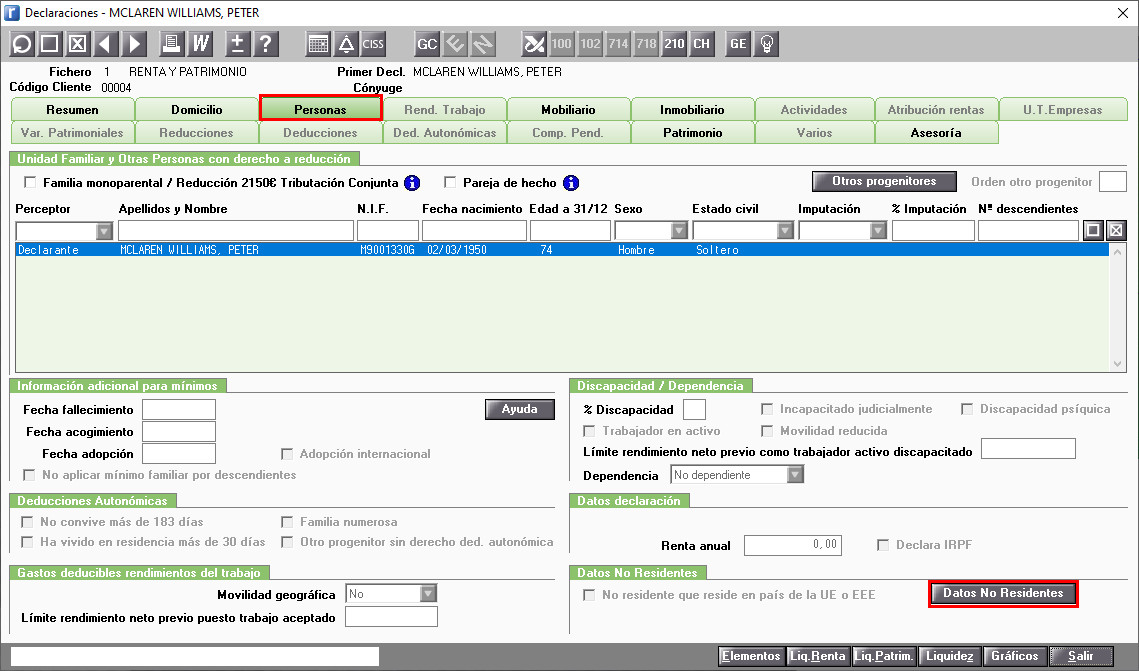Open the Dependencia dropdown
1139x671 pixels.
pos(795,475)
